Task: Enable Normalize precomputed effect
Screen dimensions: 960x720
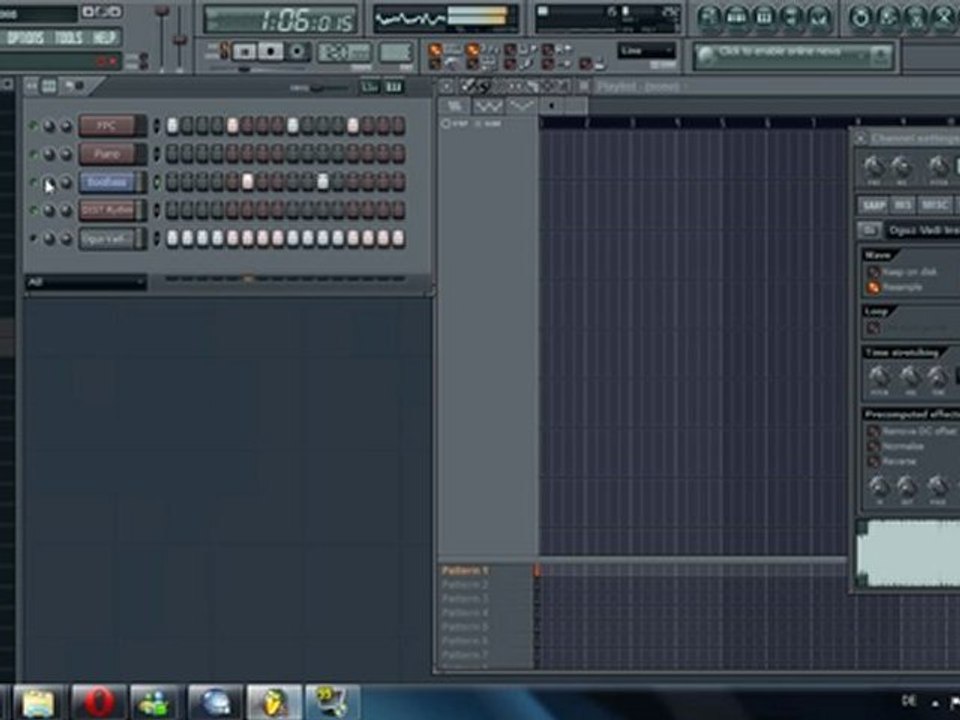Action: (x=874, y=446)
